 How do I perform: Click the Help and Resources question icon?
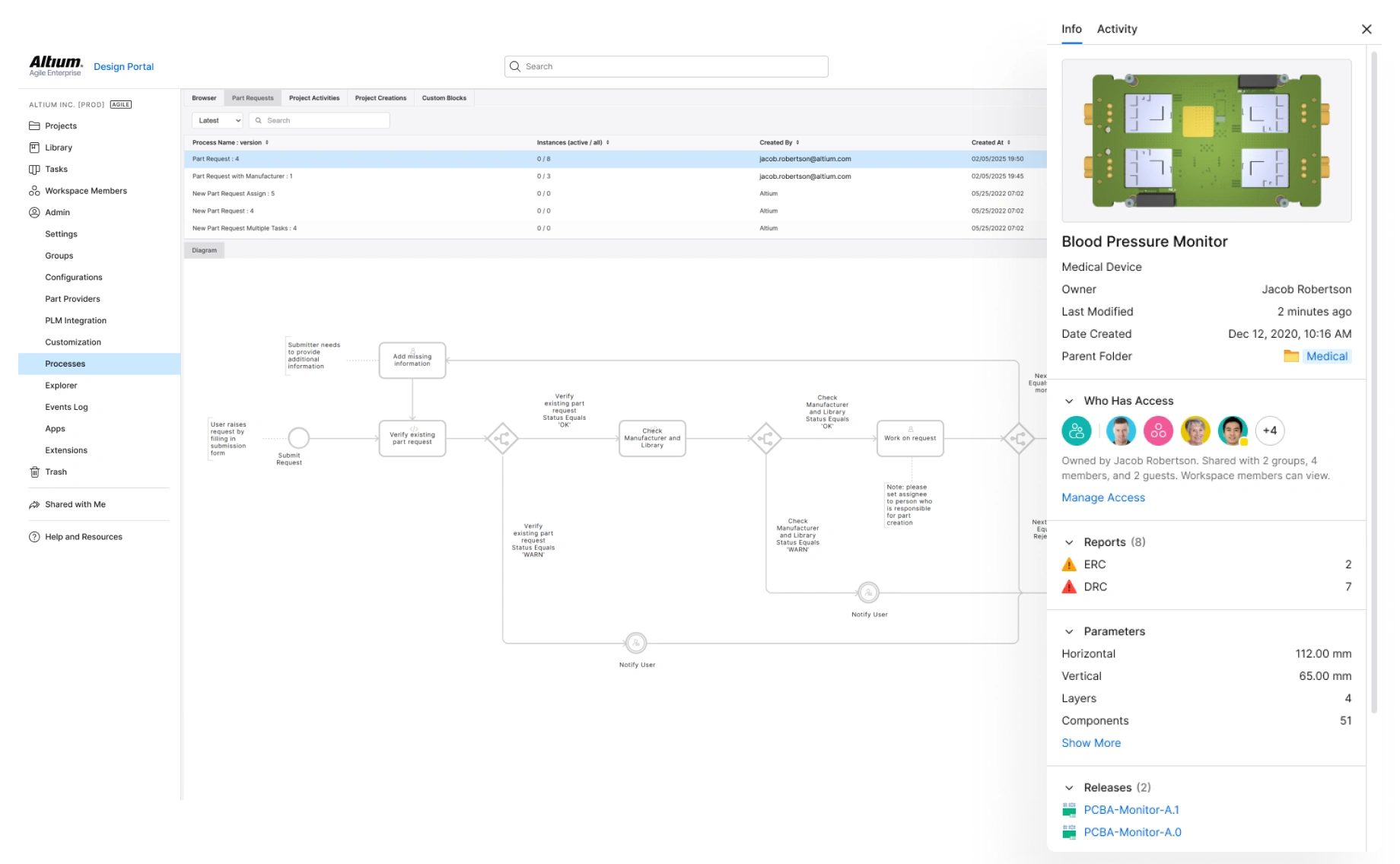(34, 537)
